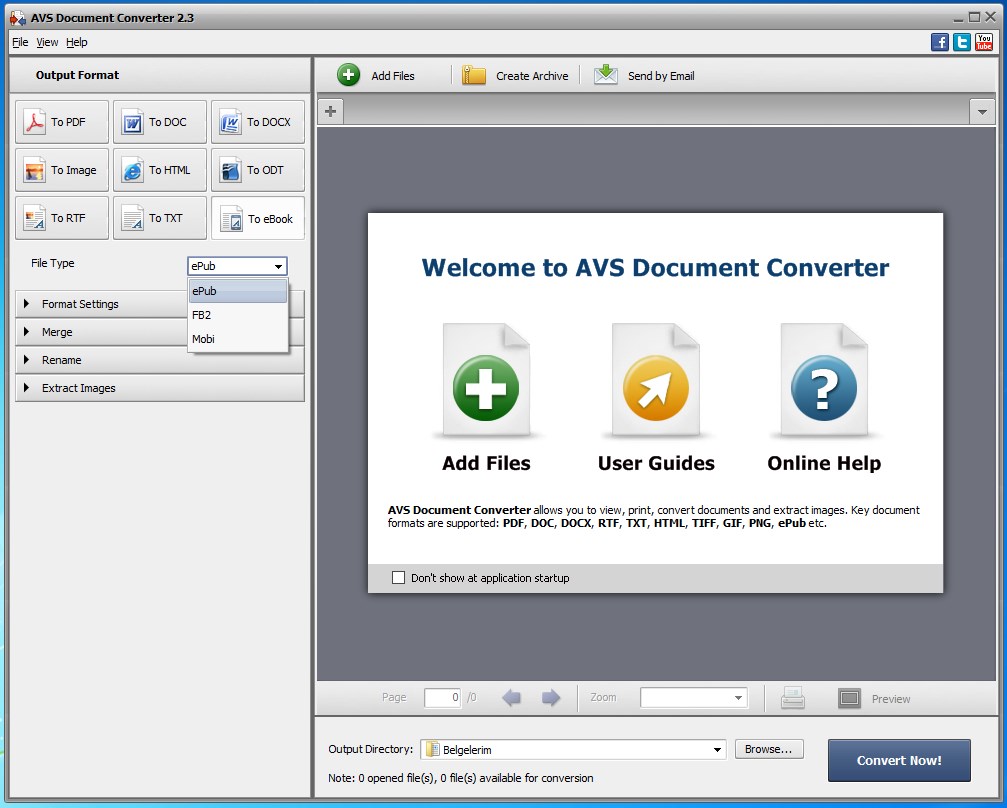Open the Facebook link icon
1007x808 pixels.
click(940, 42)
